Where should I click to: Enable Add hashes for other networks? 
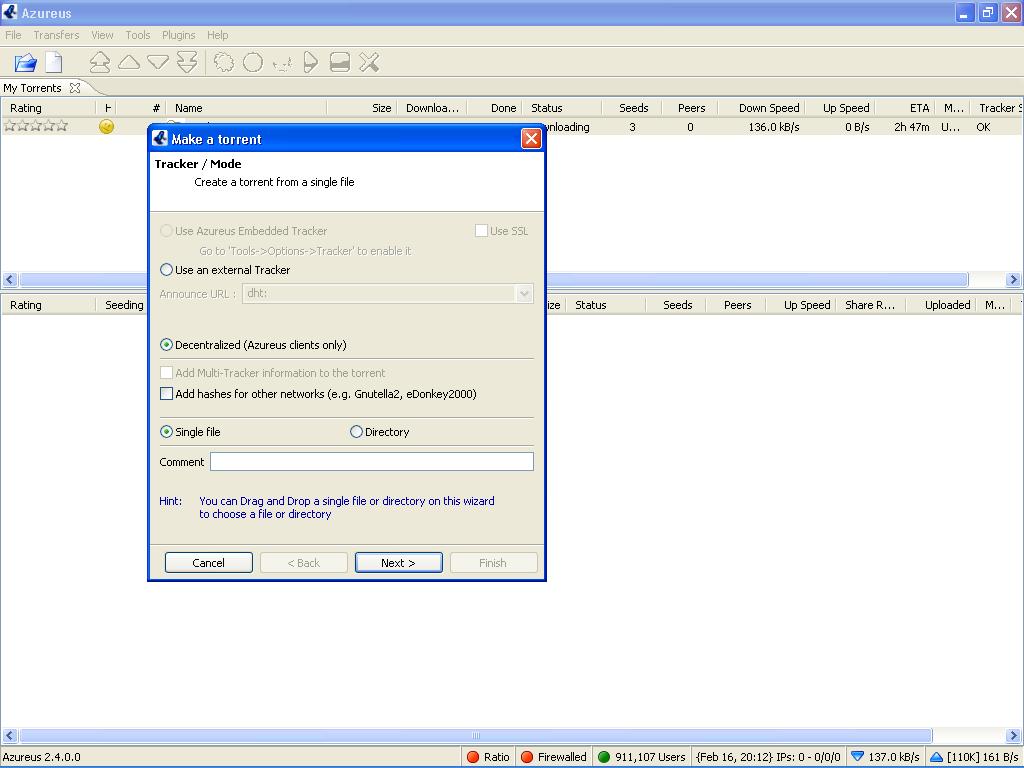pyautogui.click(x=167, y=394)
